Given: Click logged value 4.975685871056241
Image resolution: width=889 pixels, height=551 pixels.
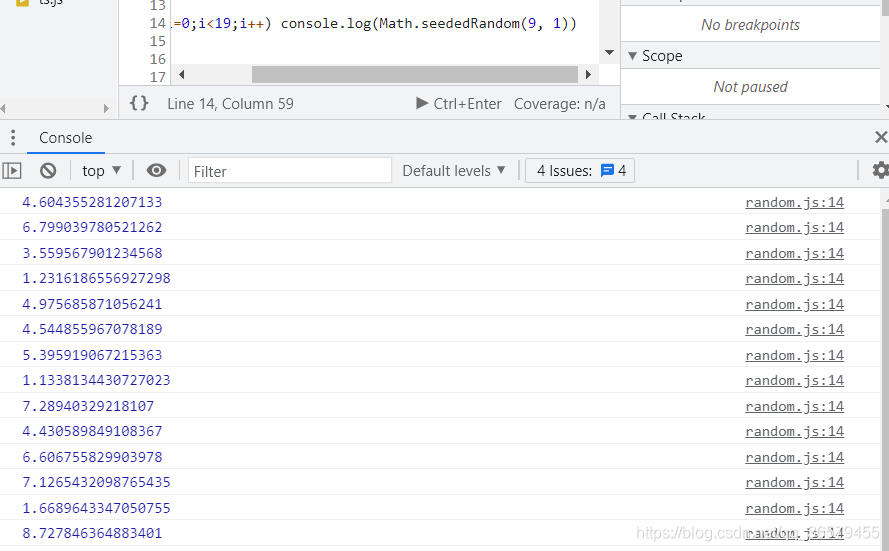Looking at the screenshot, I should [x=92, y=304].
